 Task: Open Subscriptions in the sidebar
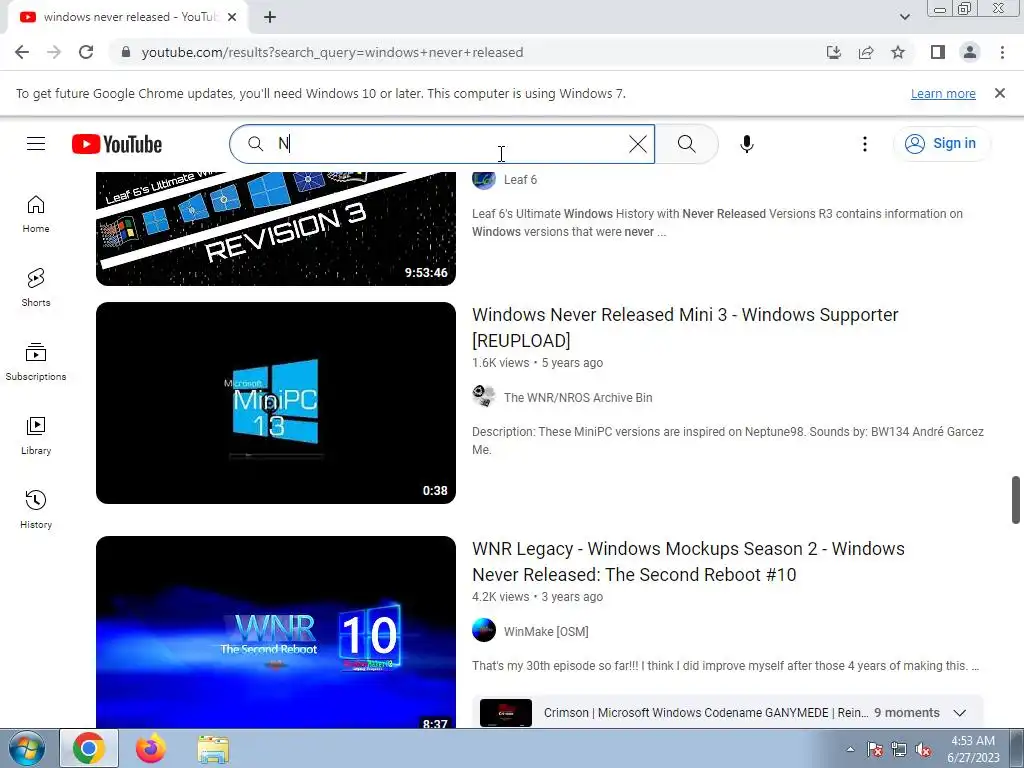point(36,362)
